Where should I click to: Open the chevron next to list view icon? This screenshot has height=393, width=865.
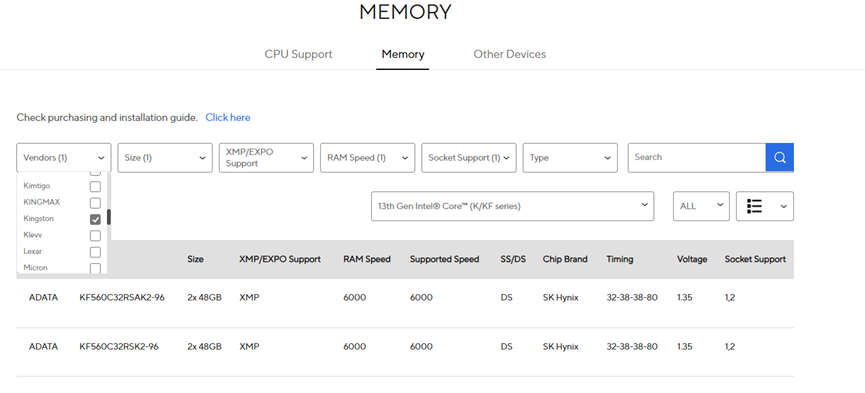point(783,206)
